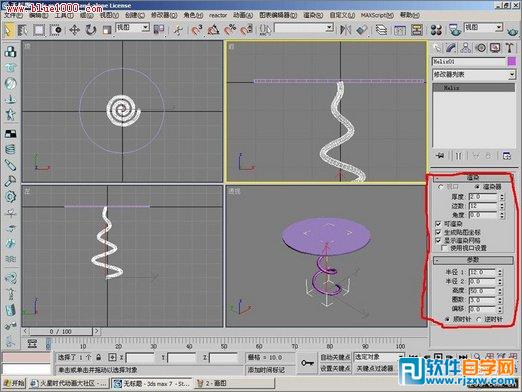The width and height of the screenshot is (522, 392).
Task: Switch to the Modify command panel tab
Action: point(451,48)
